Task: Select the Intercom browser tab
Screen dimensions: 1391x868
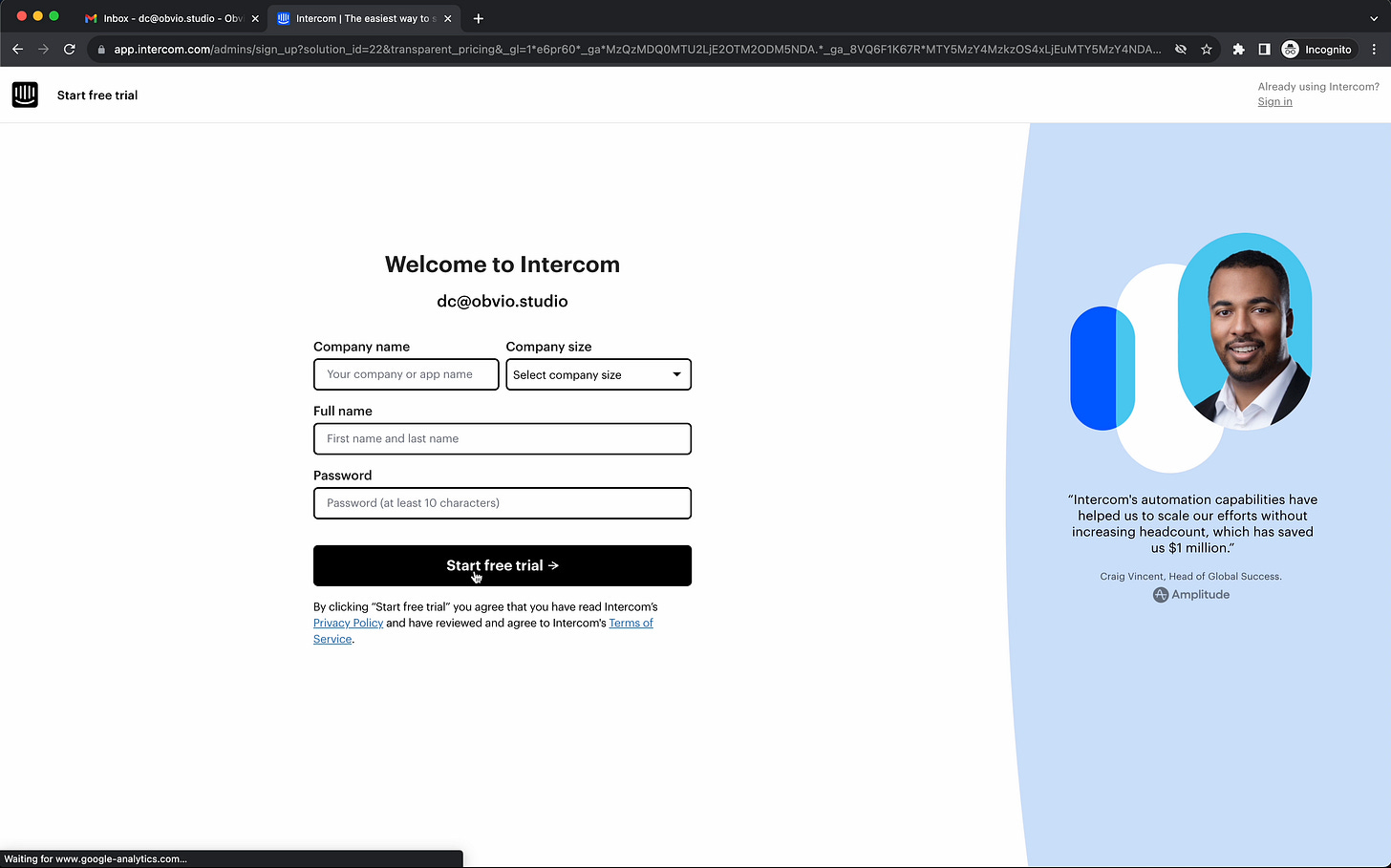Action: pos(364,18)
